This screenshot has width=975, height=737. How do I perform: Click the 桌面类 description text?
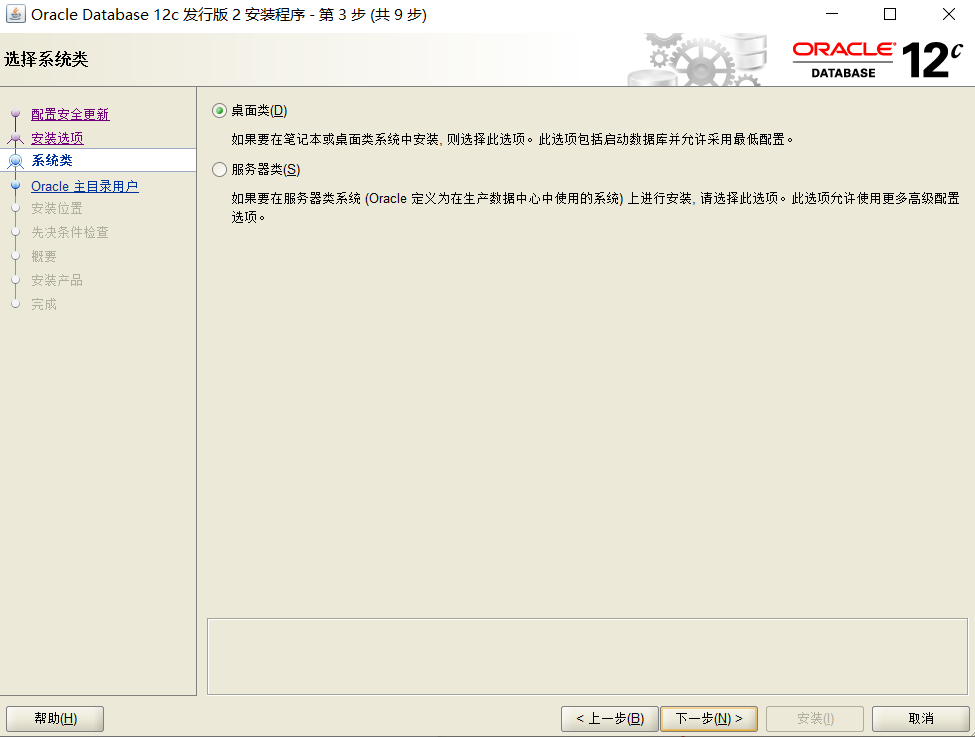(x=512, y=139)
